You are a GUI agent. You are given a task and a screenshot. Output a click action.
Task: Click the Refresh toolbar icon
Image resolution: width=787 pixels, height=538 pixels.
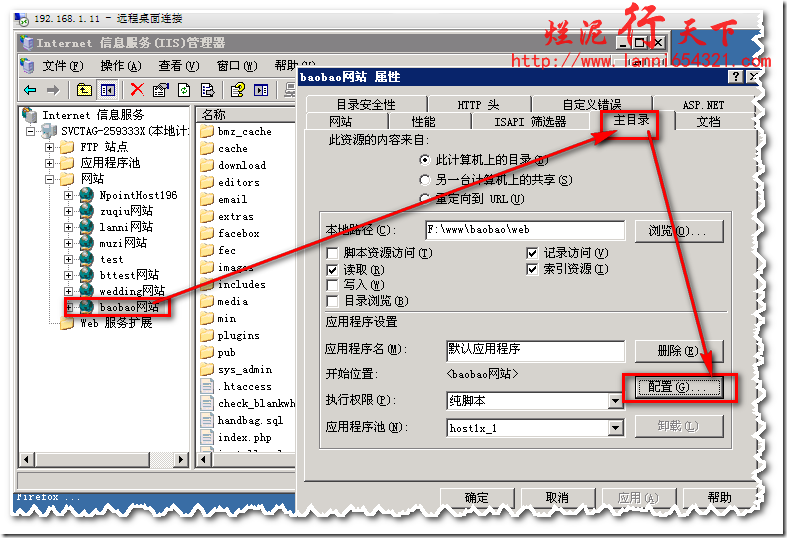[x=184, y=90]
